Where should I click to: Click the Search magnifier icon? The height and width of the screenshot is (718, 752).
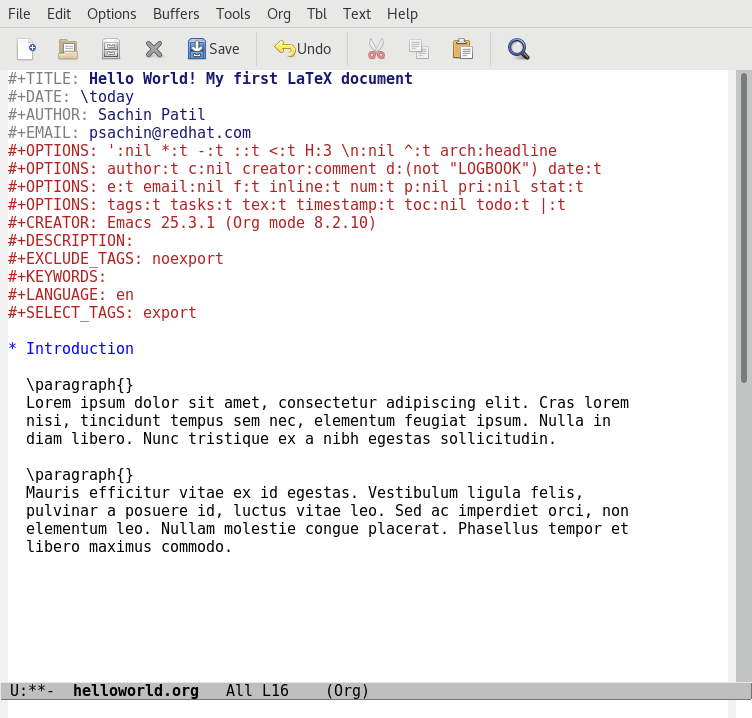(x=518, y=49)
